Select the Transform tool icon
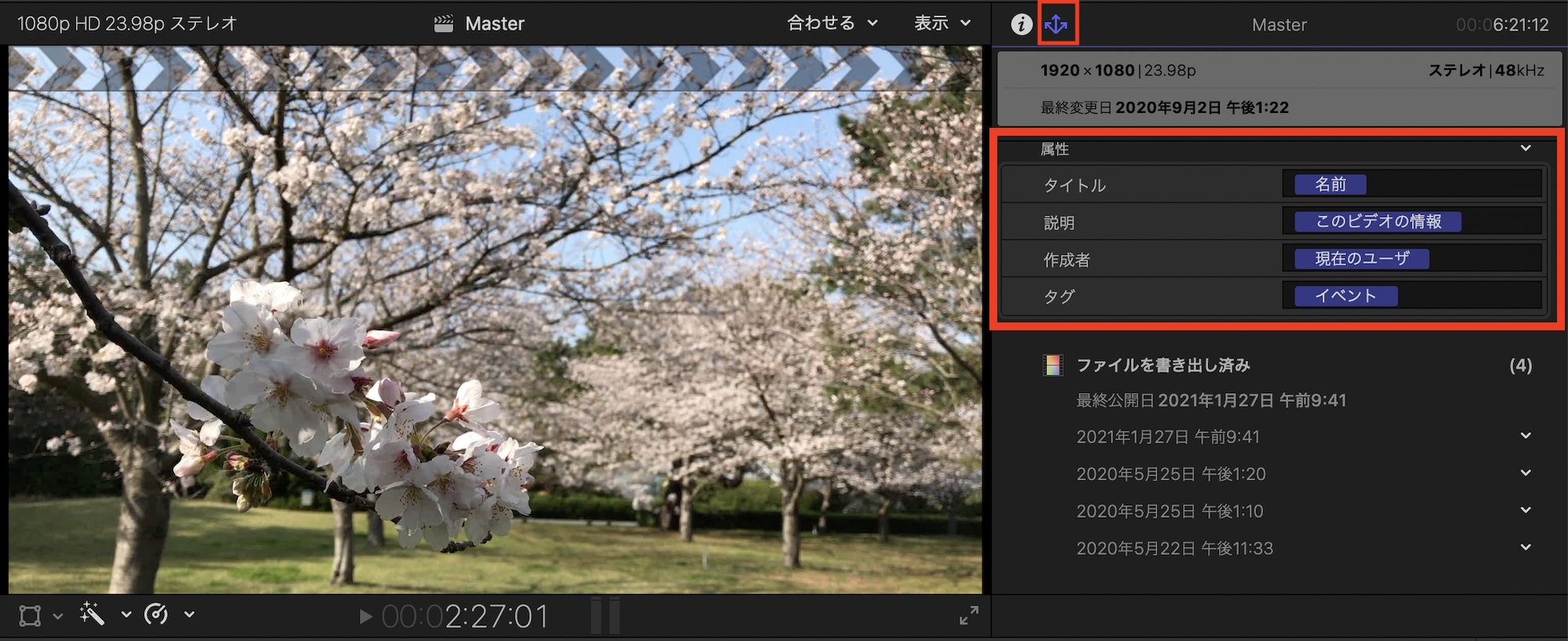This screenshot has height=641, width=1568. click(x=30, y=616)
